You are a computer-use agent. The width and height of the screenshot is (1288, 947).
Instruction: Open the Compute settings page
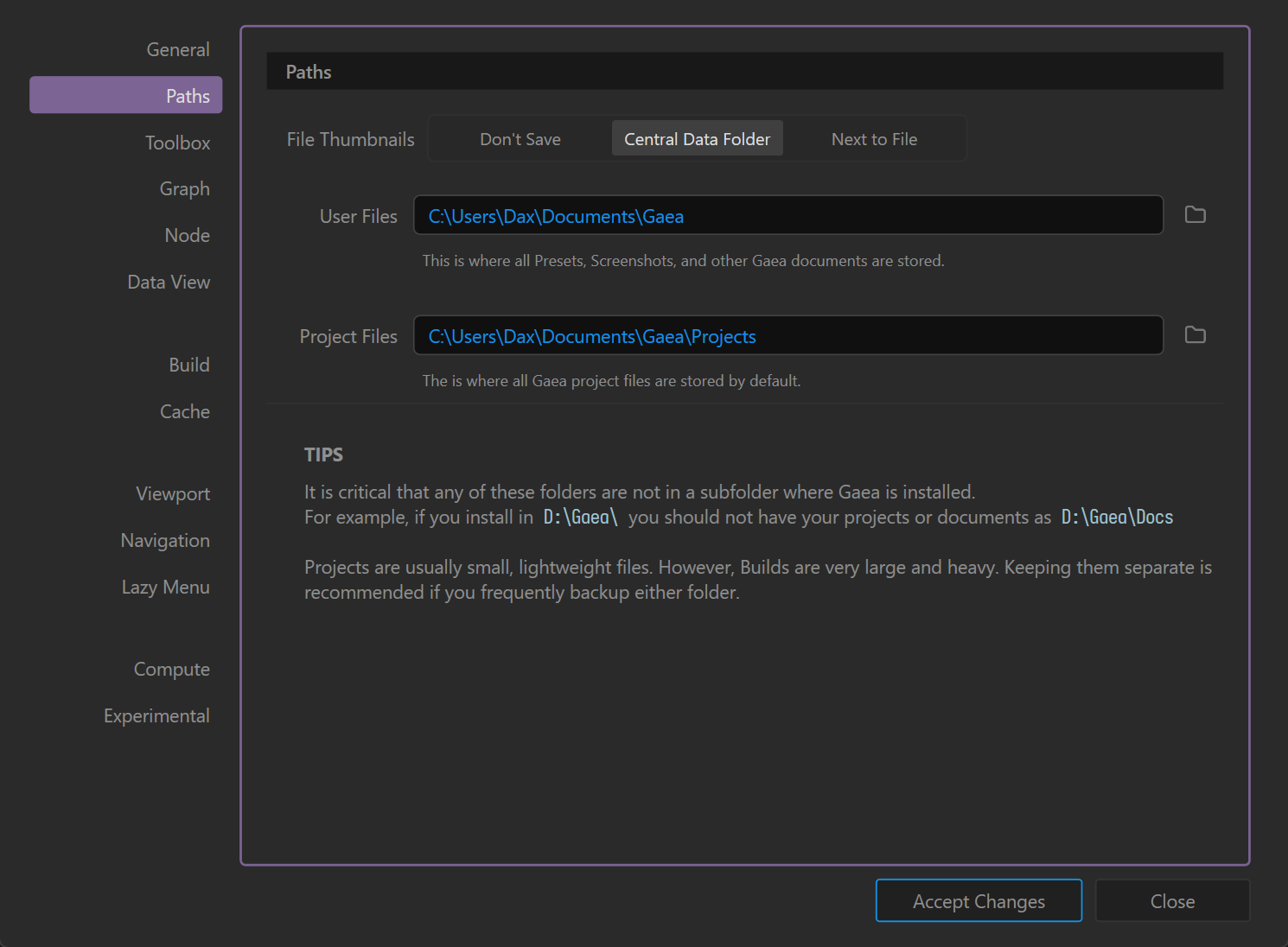[x=171, y=670]
